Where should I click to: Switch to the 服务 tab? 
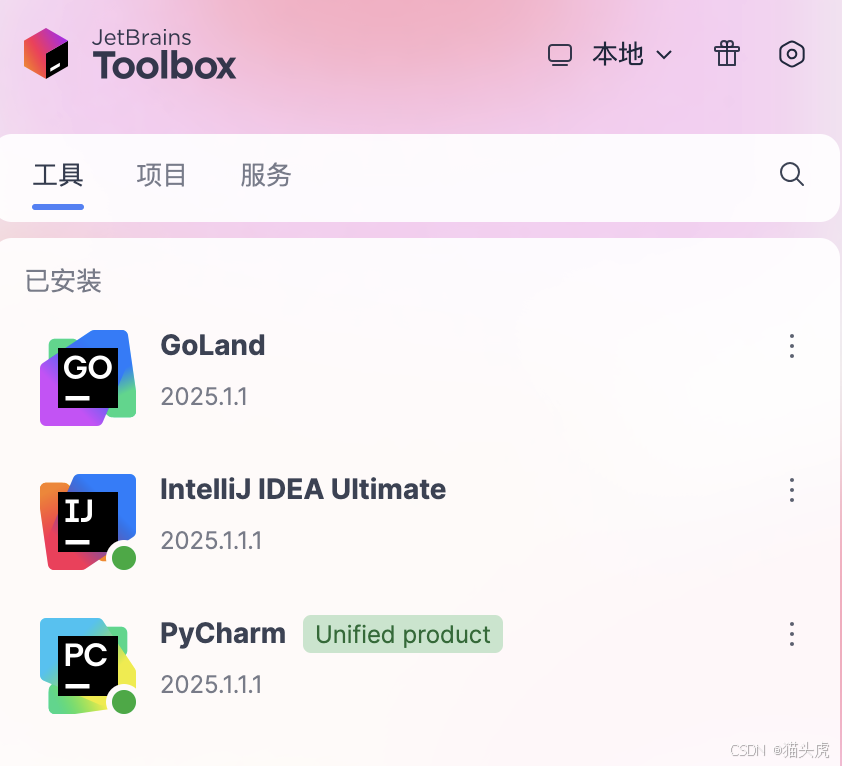[266, 176]
